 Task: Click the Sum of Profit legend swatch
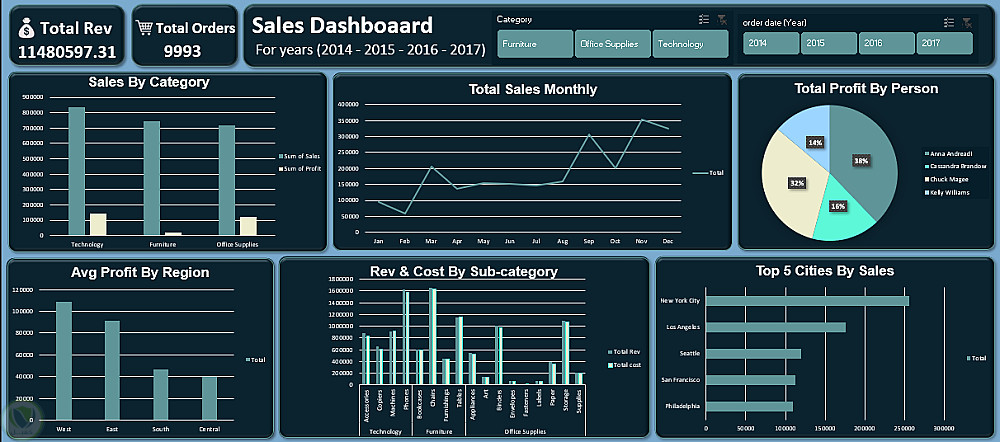pos(281,169)
